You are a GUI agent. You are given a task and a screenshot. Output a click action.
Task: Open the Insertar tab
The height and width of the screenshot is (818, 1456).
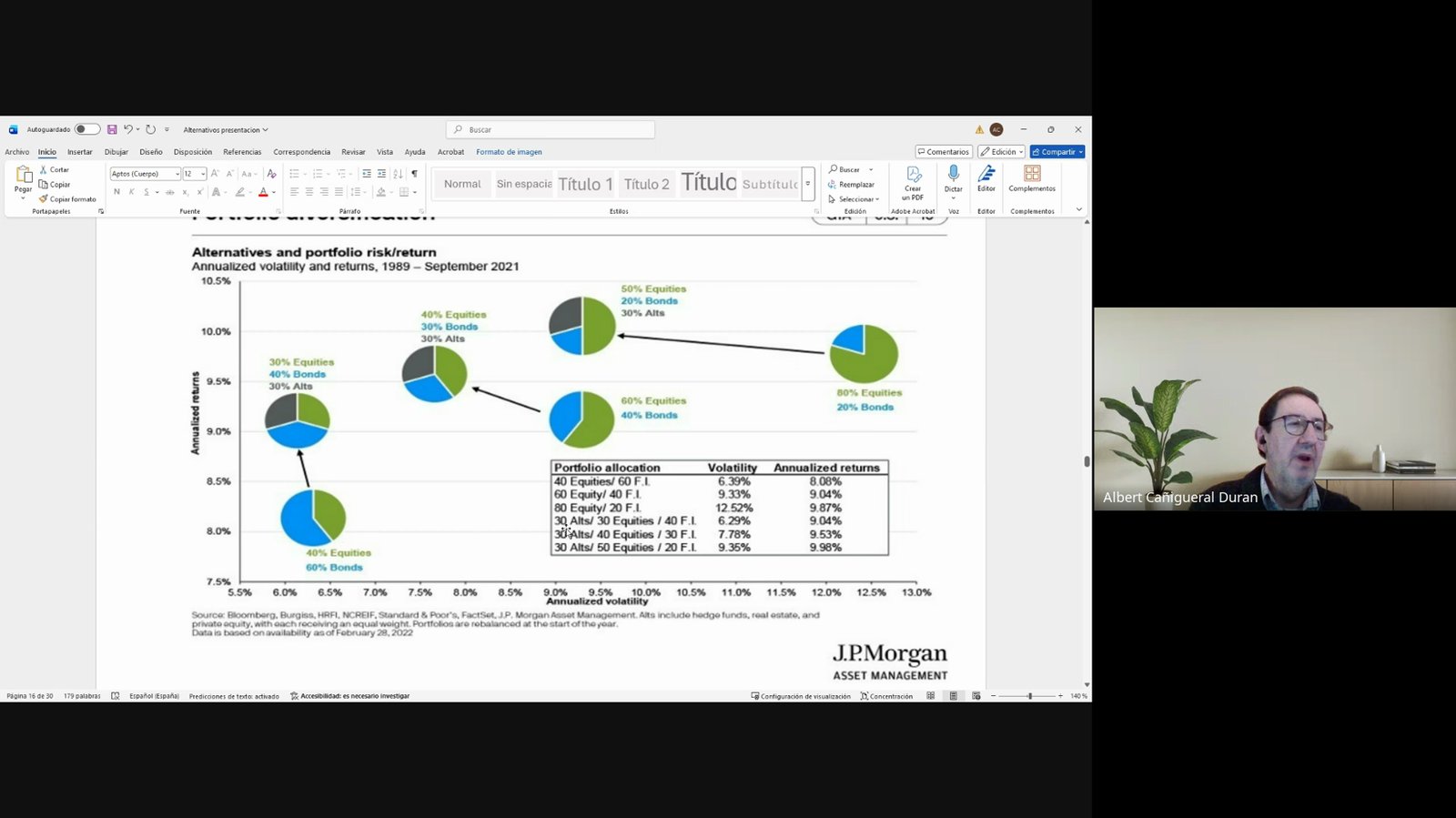[80, 152]
